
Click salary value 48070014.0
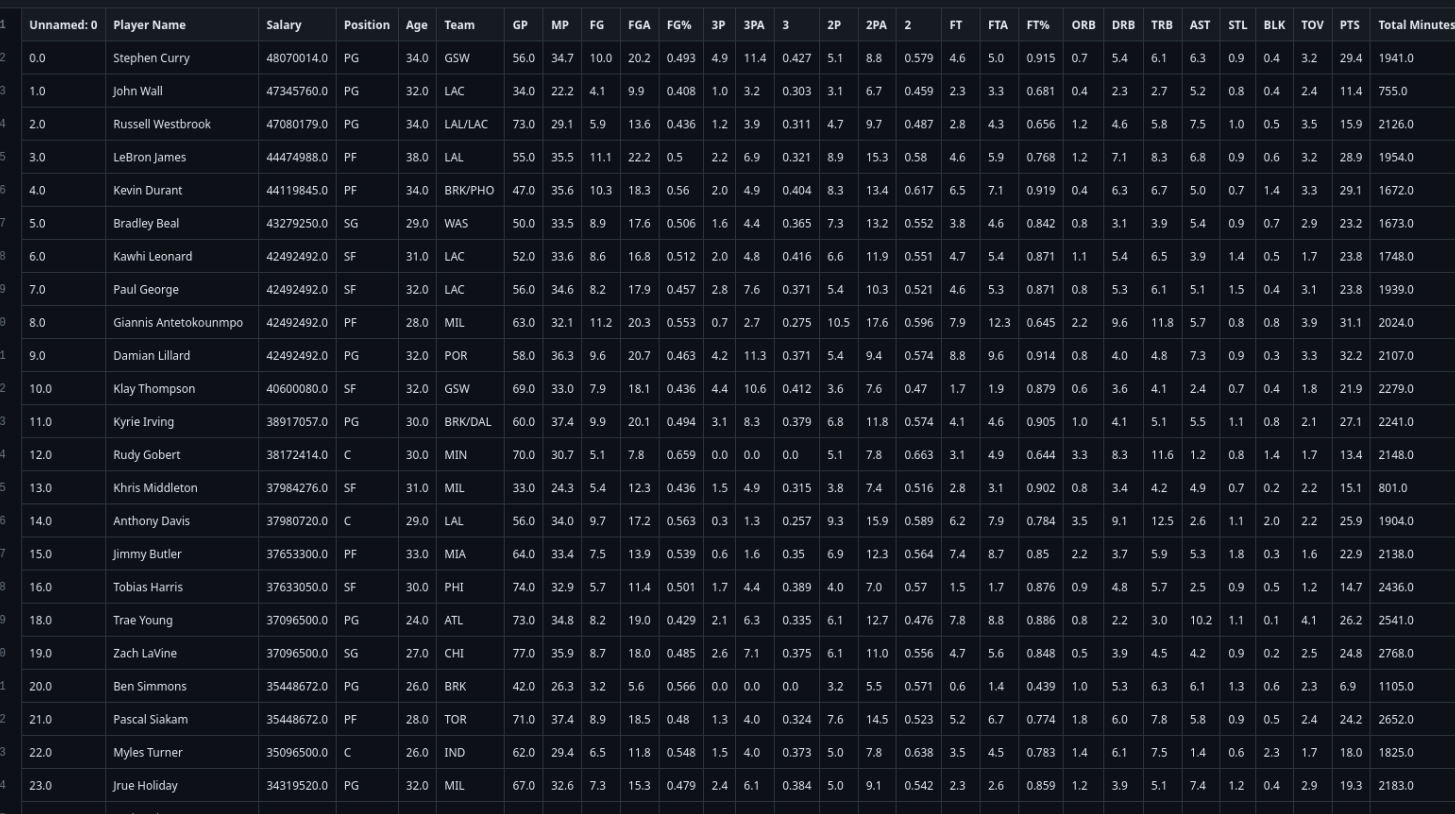pyautogui.click(x=297, y=58)
